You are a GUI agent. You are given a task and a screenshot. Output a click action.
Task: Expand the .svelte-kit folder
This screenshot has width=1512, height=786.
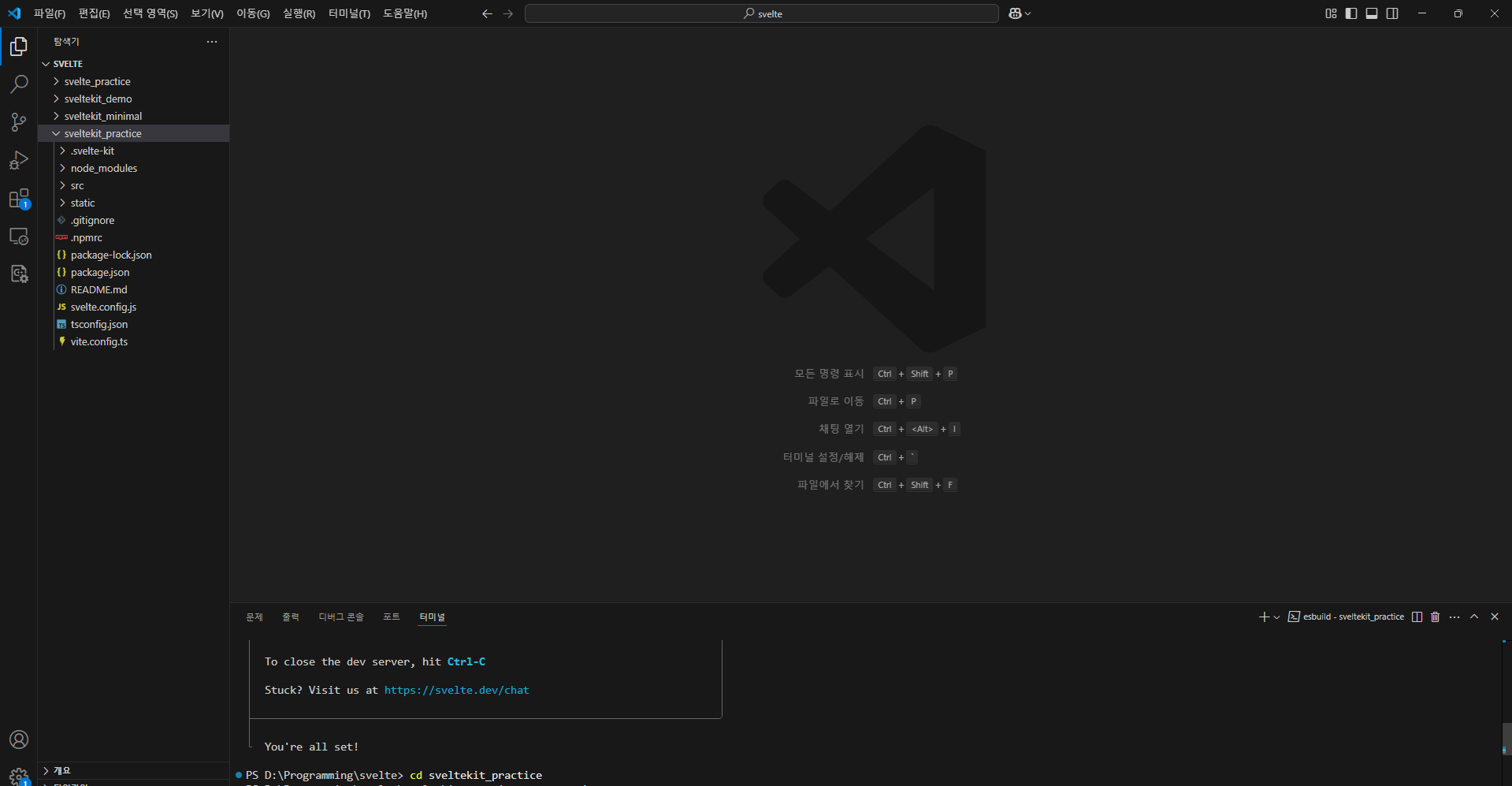coord(134,151)
